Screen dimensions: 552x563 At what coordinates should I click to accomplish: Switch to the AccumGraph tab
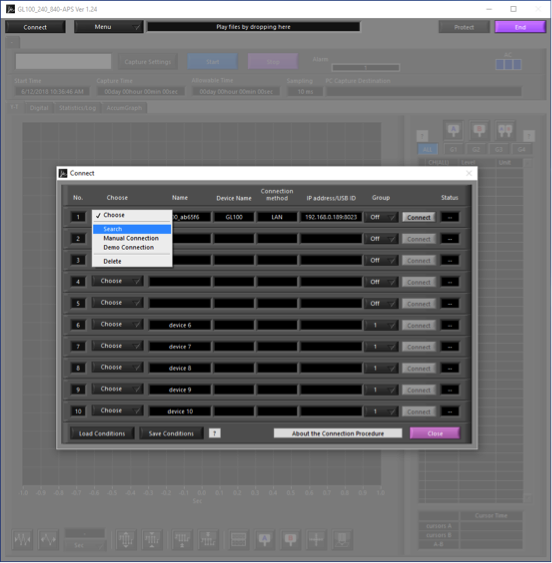point(124,108)
